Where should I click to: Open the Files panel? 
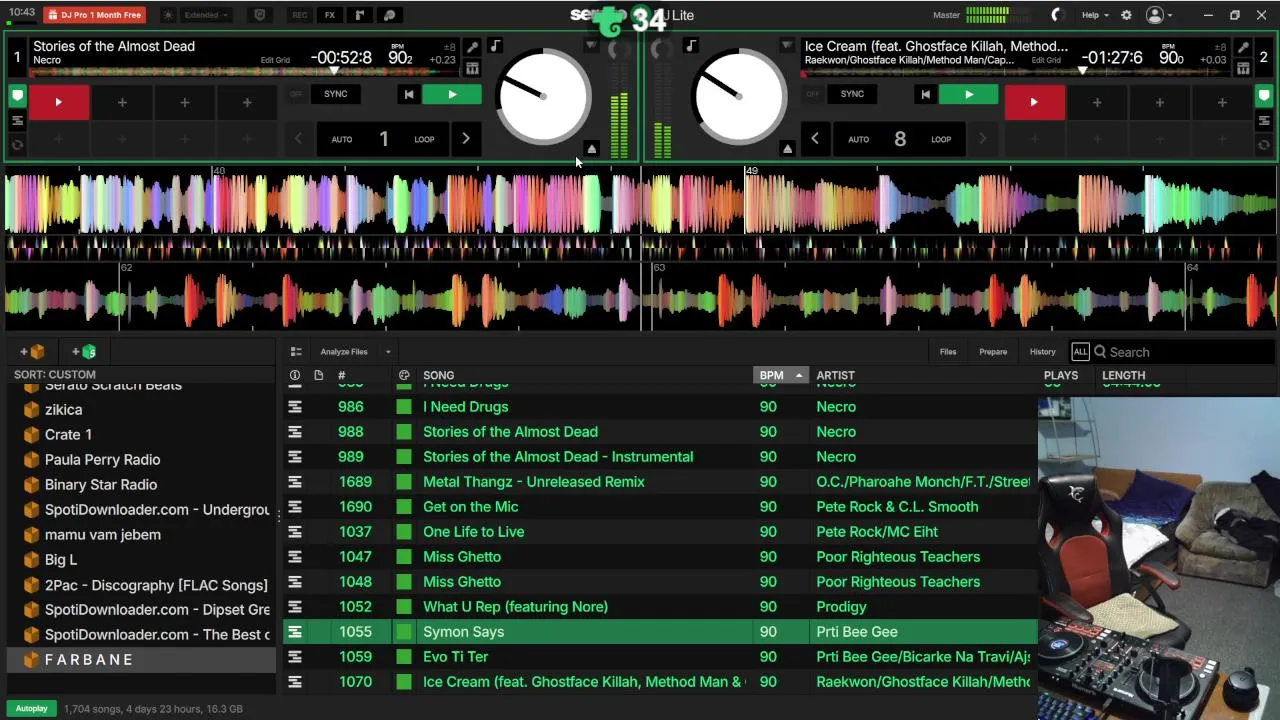948,352
